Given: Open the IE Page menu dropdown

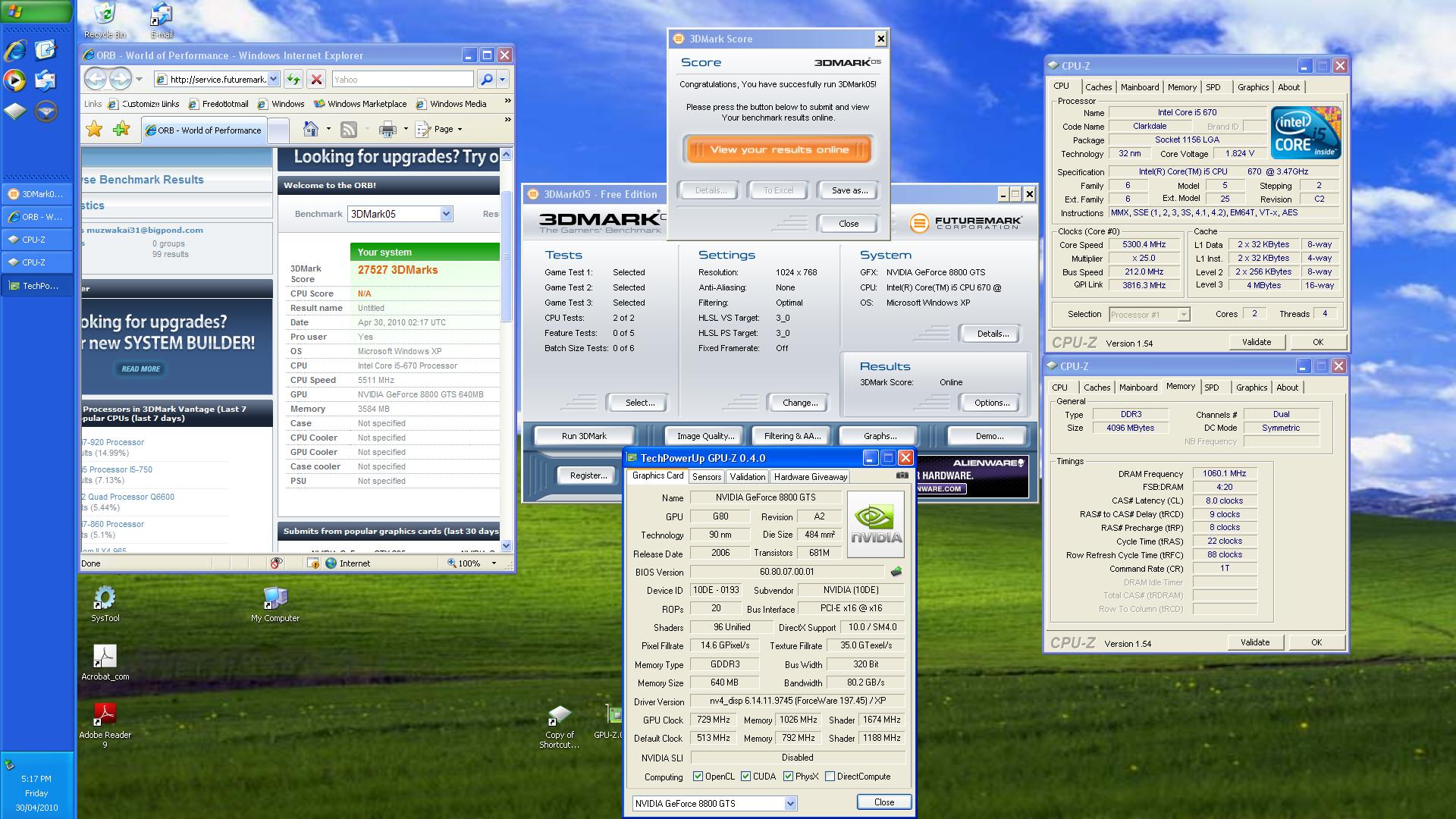Looking at the screenshot, I should pyautogui.click(x=448, y=130).
